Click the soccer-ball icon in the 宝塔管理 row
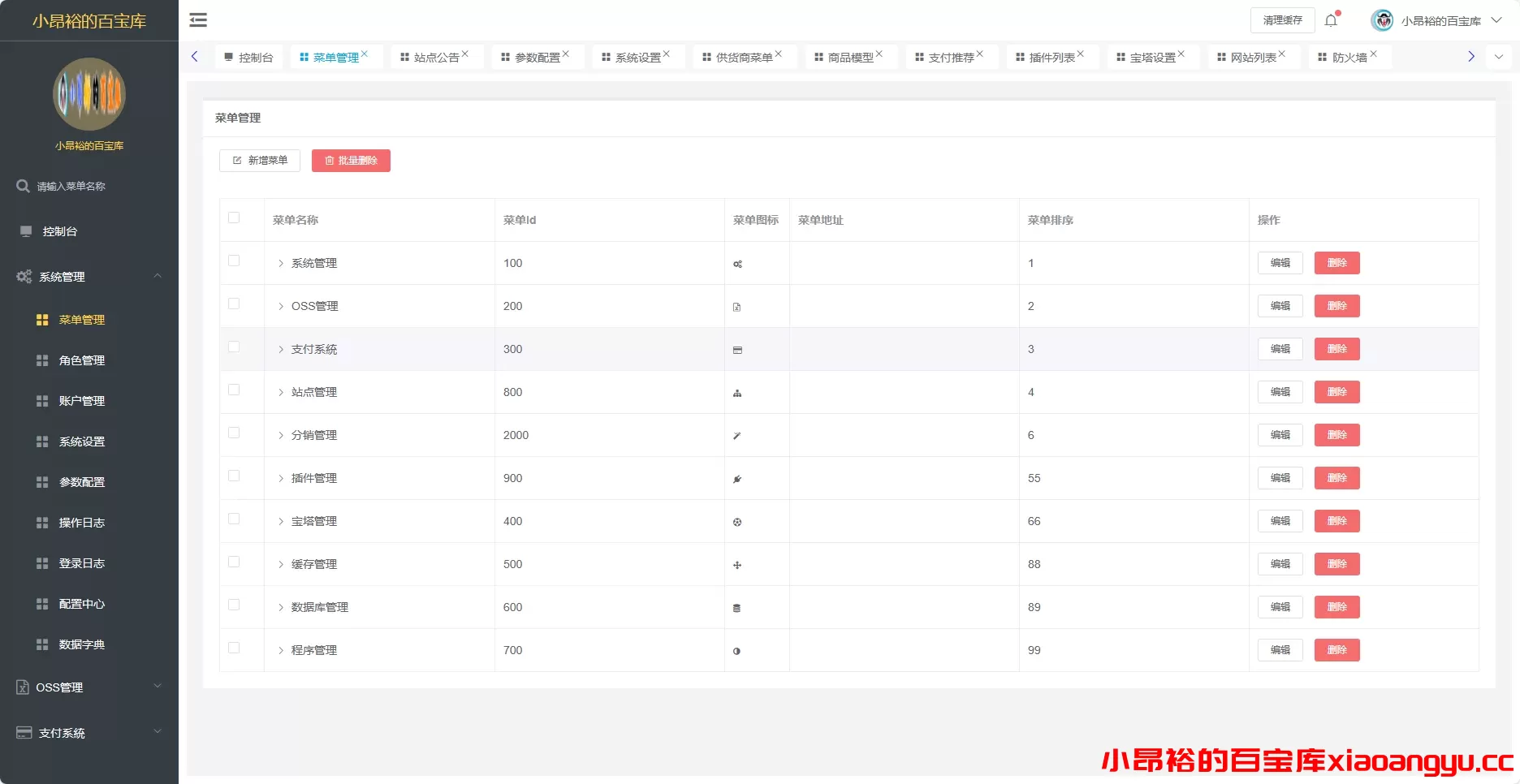Image resolution: width=1520 pixels, height=784 pixels. pos(736,521)
